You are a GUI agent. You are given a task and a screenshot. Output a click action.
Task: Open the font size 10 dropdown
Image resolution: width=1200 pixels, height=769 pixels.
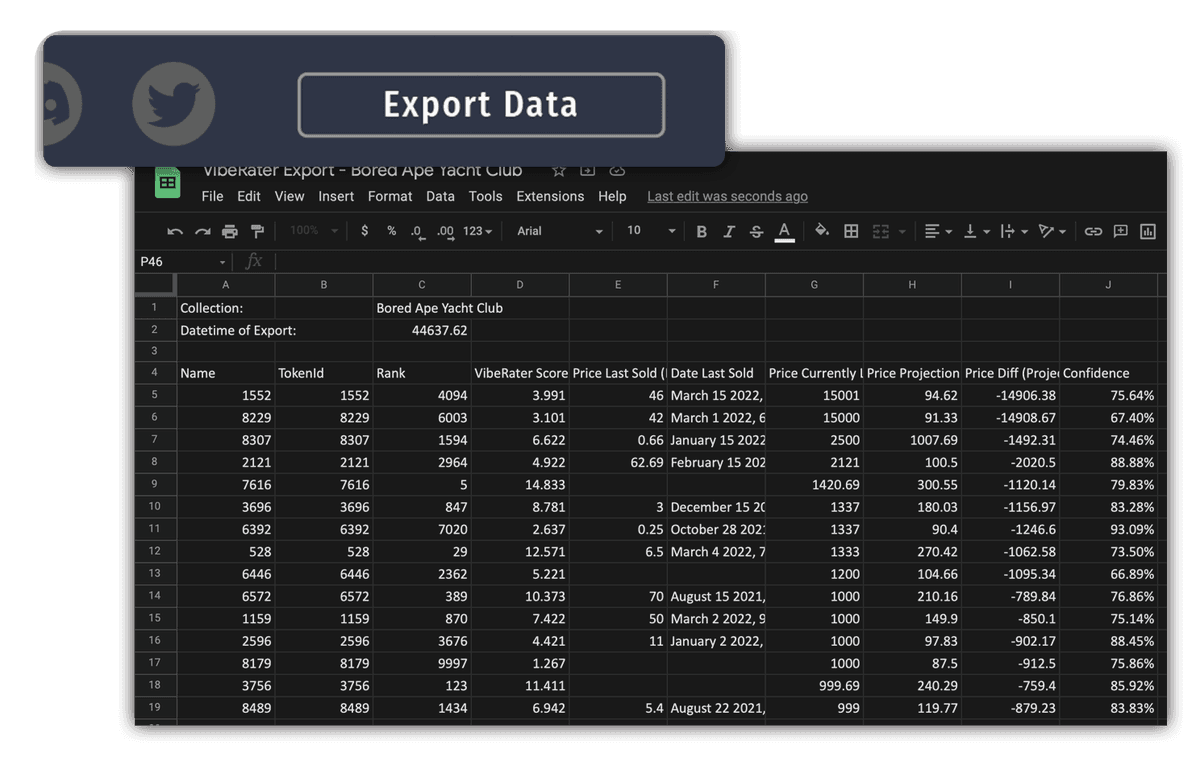pyautogui.click(x=651, y=231)
